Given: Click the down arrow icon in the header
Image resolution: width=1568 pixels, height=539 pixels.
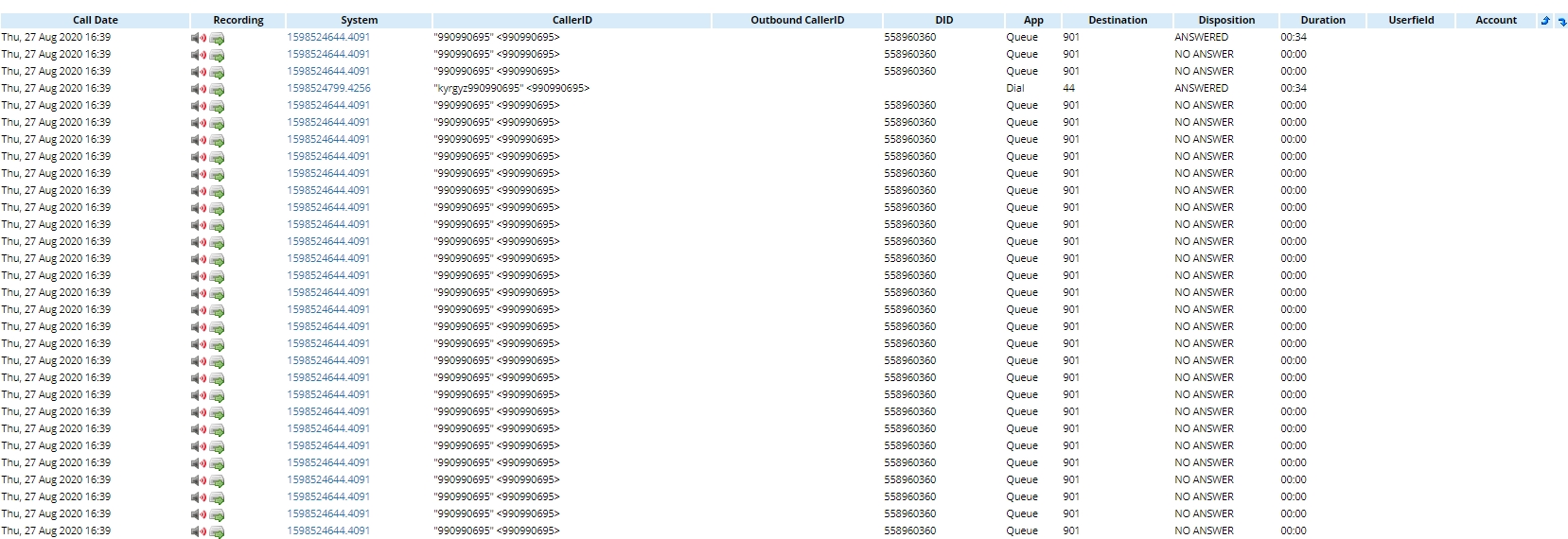Looking at the screenshot, I should pyautogui.click(x=1561, y=21).
